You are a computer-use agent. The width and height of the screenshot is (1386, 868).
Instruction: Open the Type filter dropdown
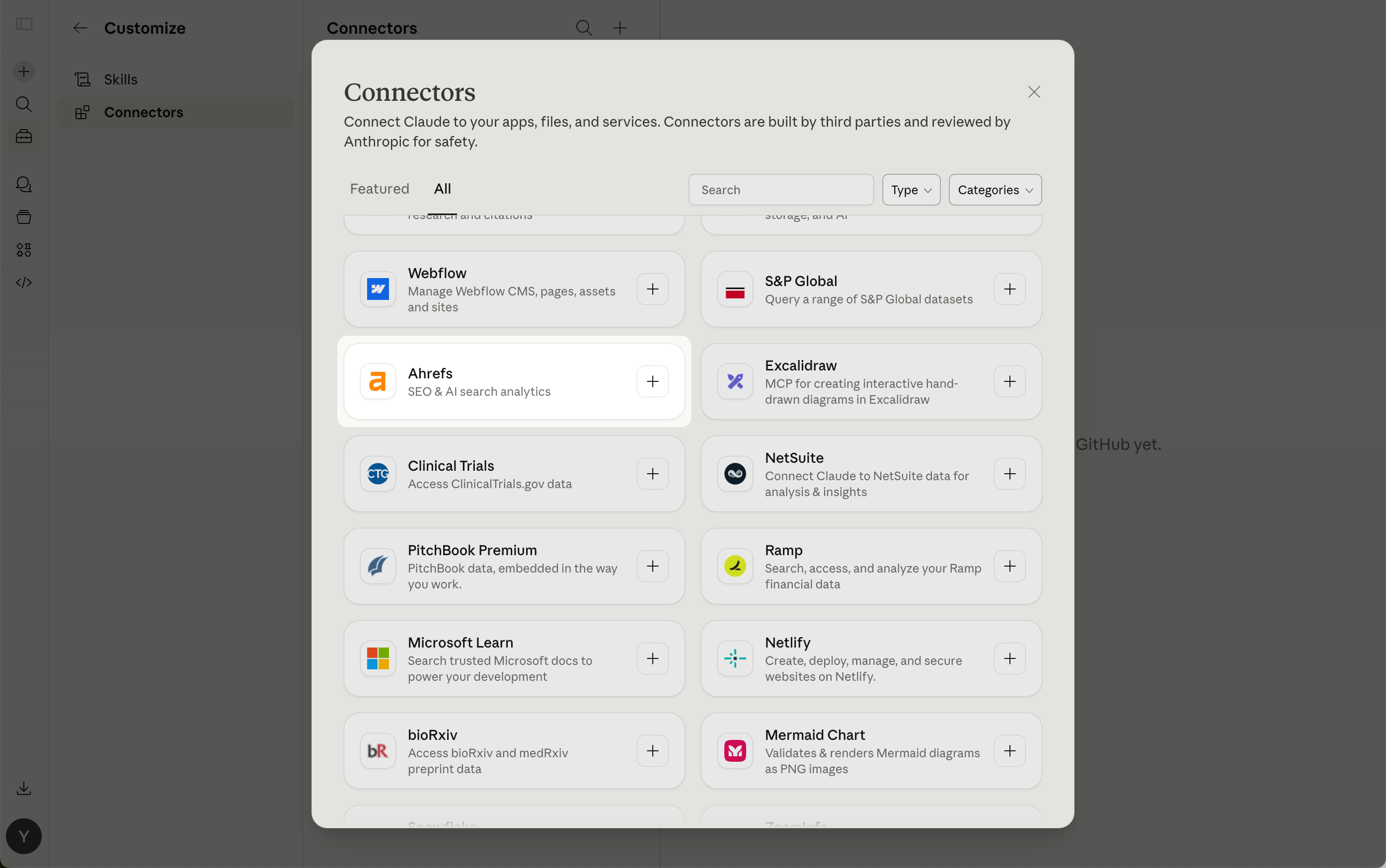point(911,190)
